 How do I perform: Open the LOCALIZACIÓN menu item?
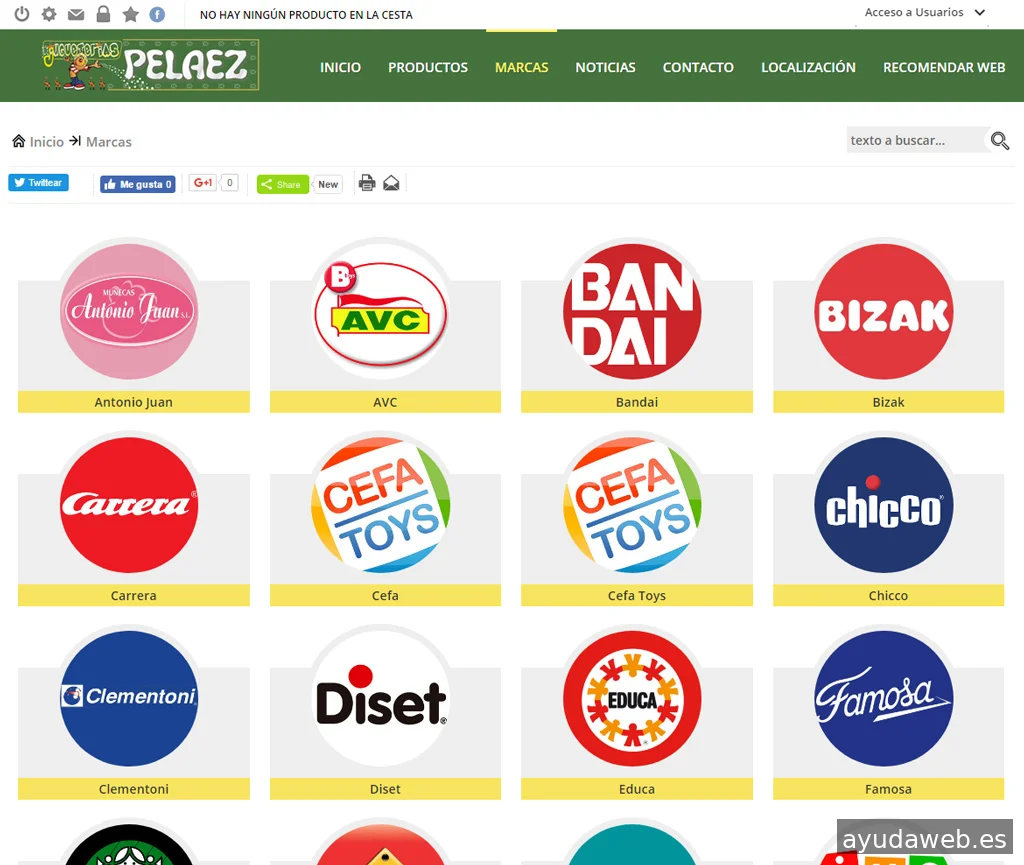808,67
